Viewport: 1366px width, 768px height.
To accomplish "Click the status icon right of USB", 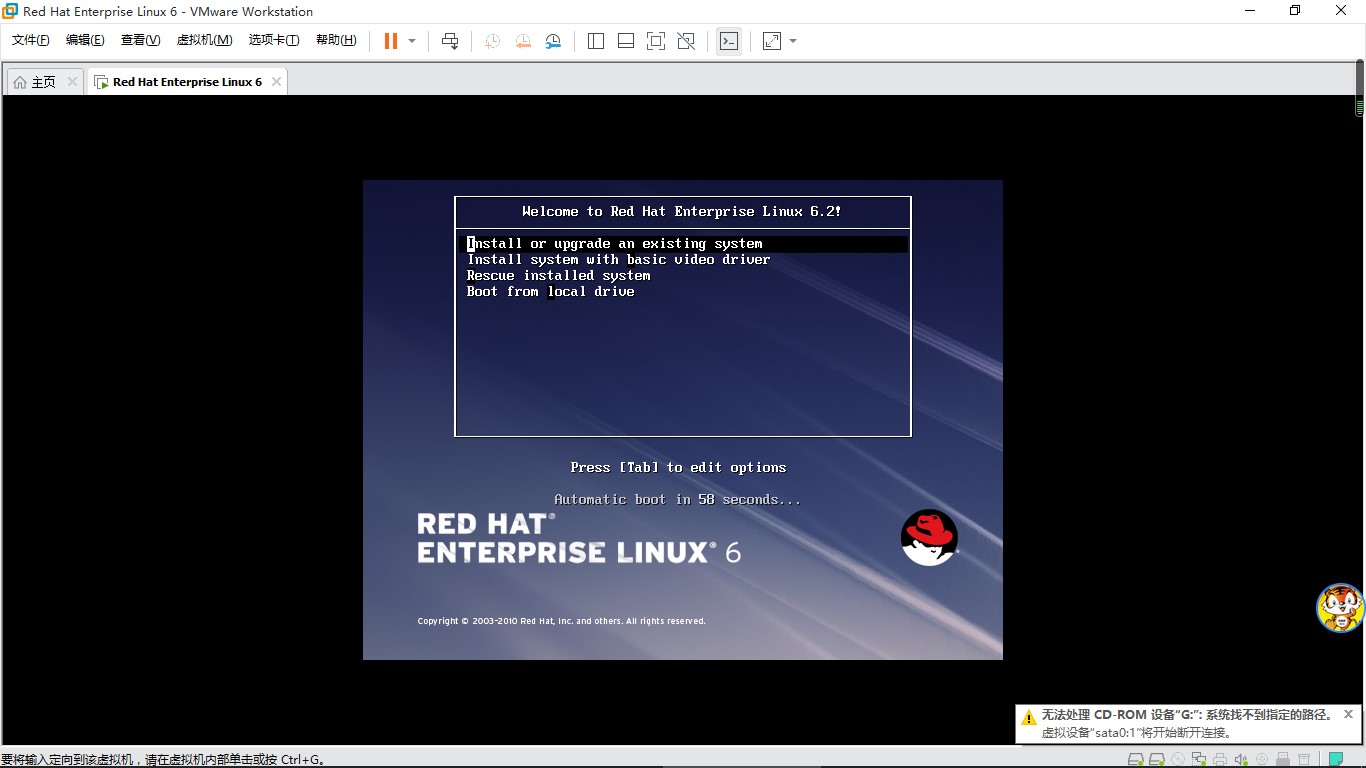I will 1304,759.
